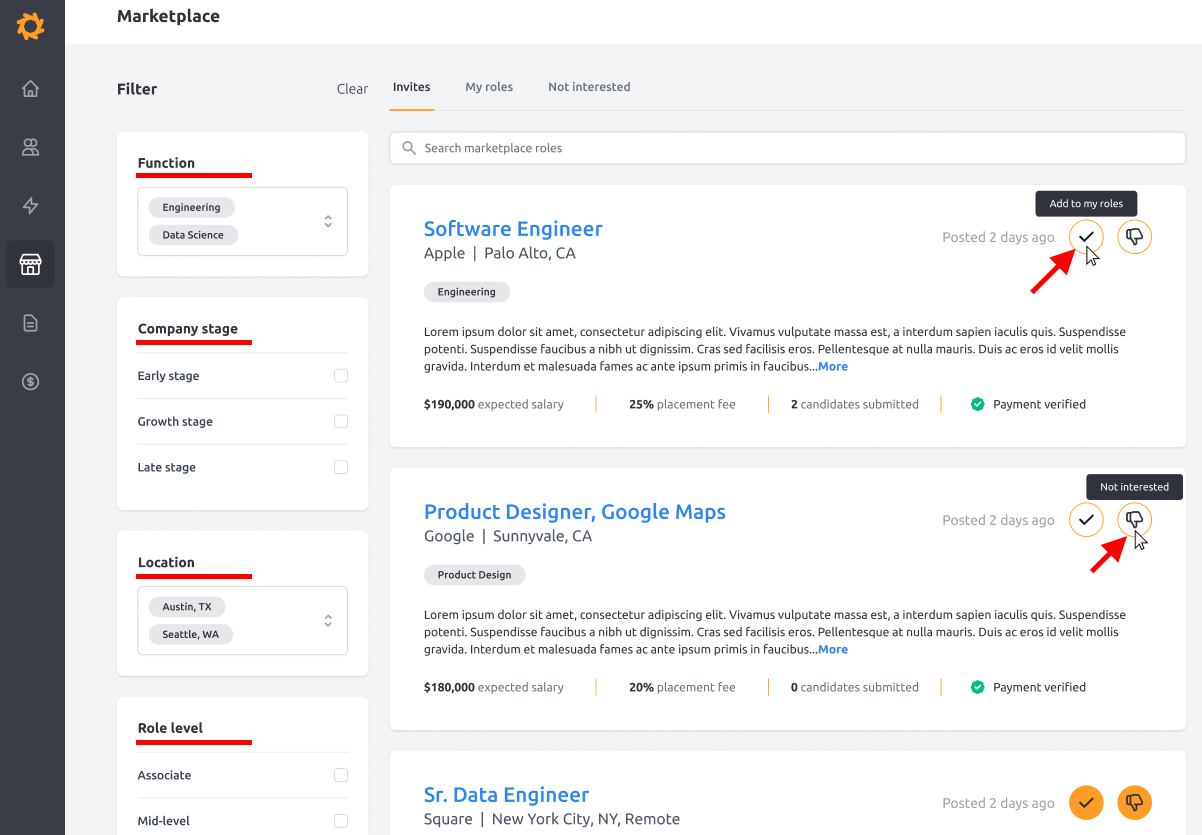The image size is (1202, 835).
Task: Open the people icon in sidebar
Action: pyautogui.click(x=31, y=148)
